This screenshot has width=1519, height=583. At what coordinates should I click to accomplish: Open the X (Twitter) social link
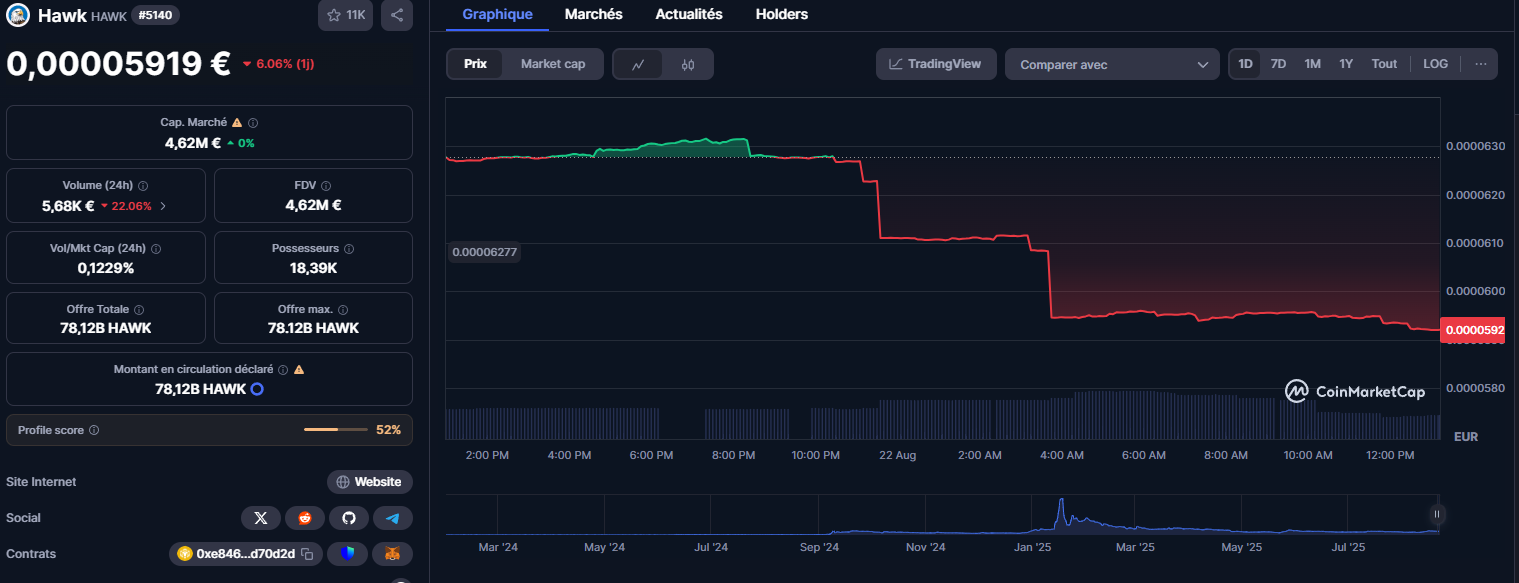[x=261, y=518]
